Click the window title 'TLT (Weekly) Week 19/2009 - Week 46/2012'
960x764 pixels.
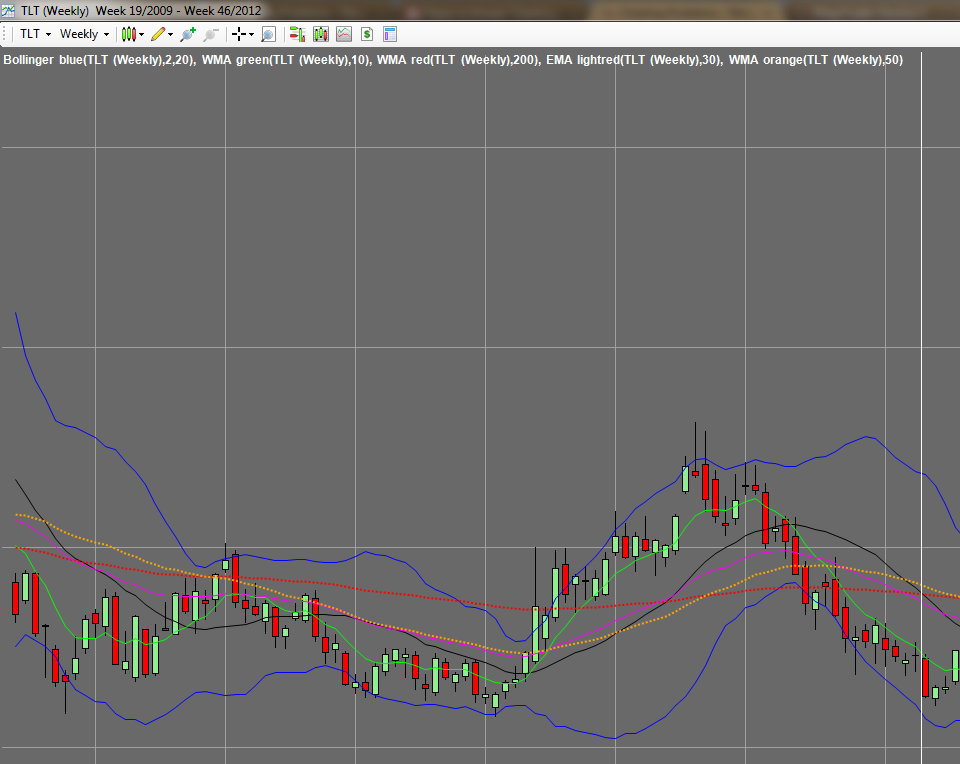click(141, 11)
